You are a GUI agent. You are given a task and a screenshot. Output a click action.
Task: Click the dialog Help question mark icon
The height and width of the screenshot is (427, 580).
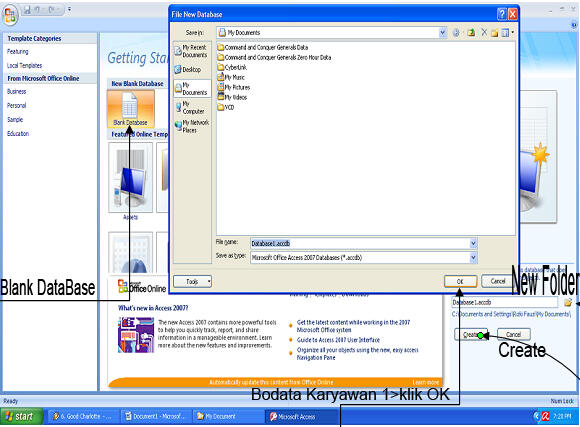(502, 14)
